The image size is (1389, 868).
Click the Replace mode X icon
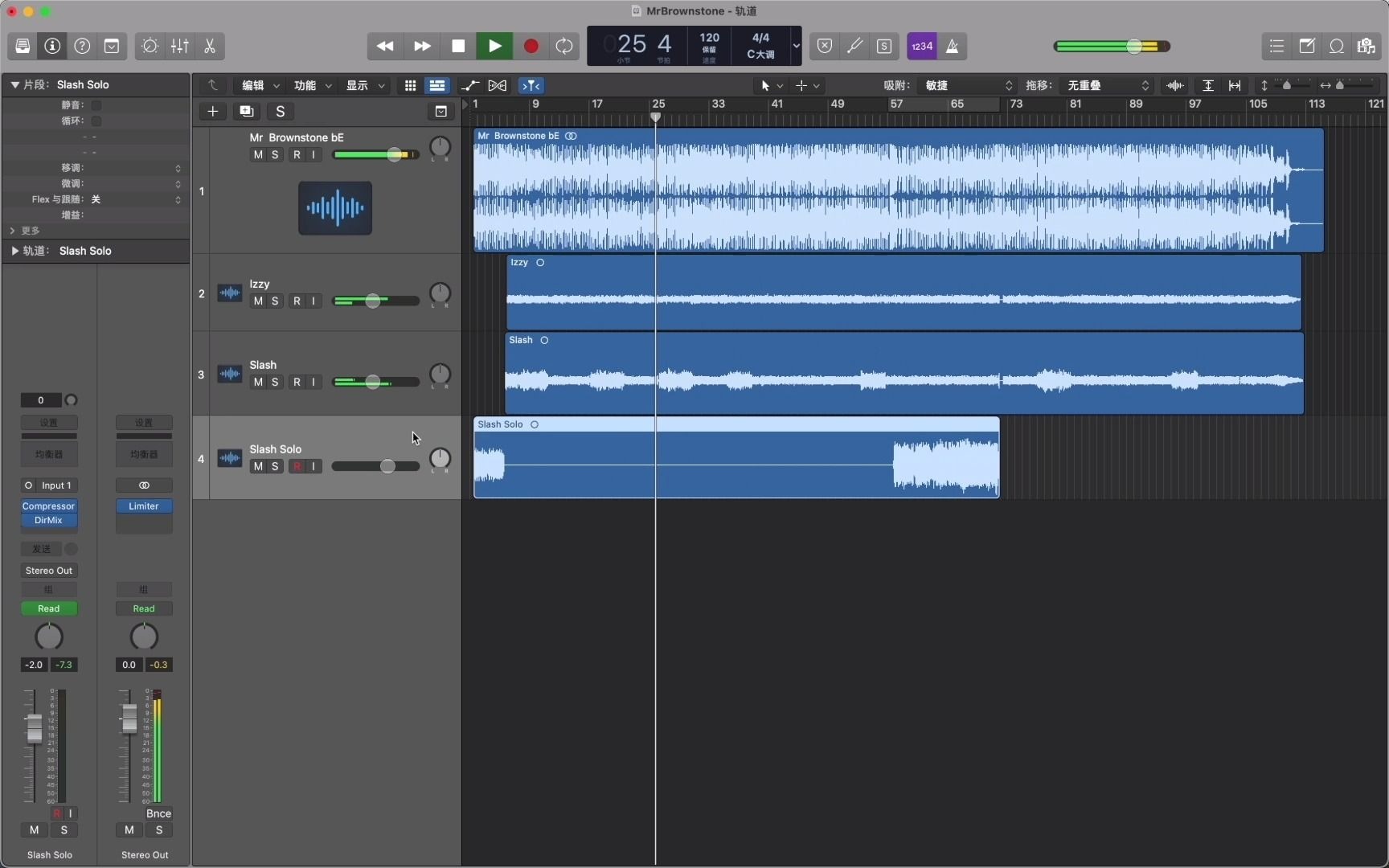(825, 46)
